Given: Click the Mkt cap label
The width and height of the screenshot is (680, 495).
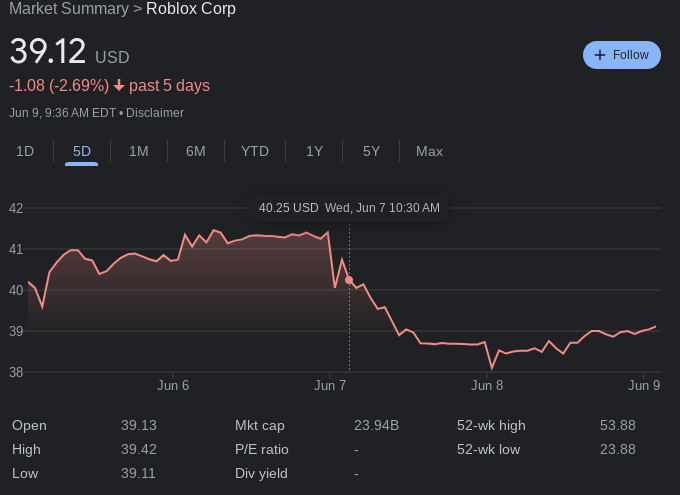Looking at the screenshot, I should (260, 425).
